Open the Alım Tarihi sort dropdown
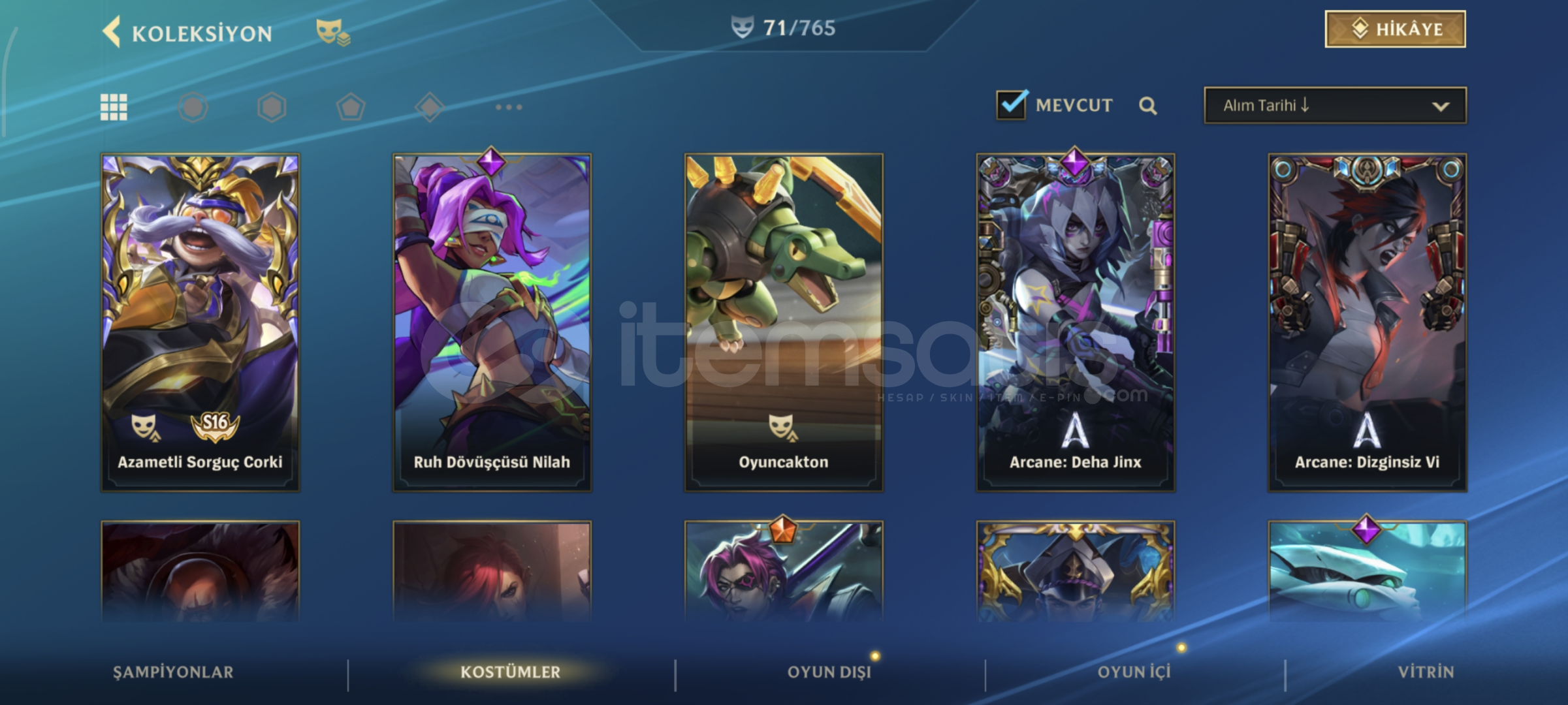The image size is (1568, 705). (1335, 105)
